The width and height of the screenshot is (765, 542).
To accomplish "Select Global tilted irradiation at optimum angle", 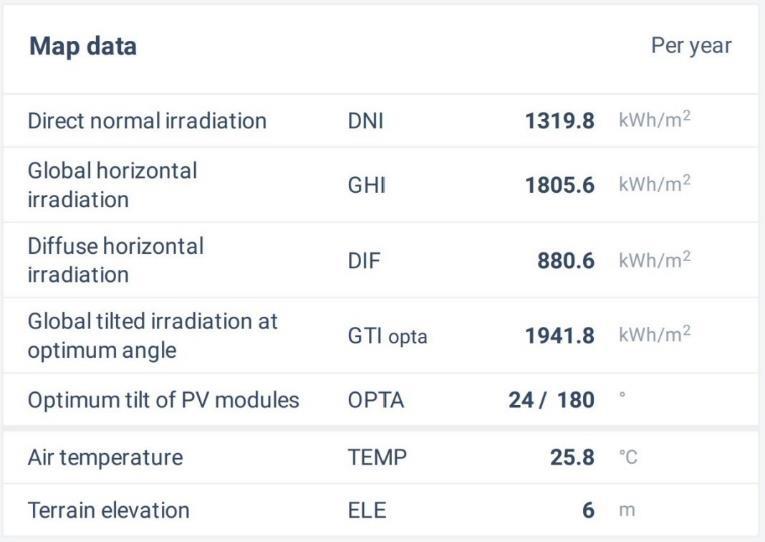I will click(x=152, y=336).
